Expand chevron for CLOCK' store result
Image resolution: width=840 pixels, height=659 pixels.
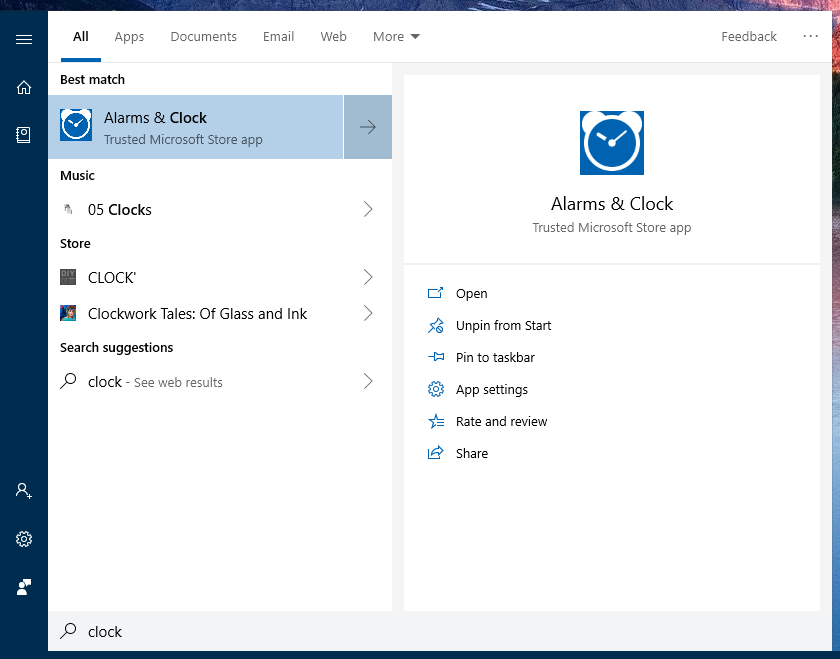(368, 277)
